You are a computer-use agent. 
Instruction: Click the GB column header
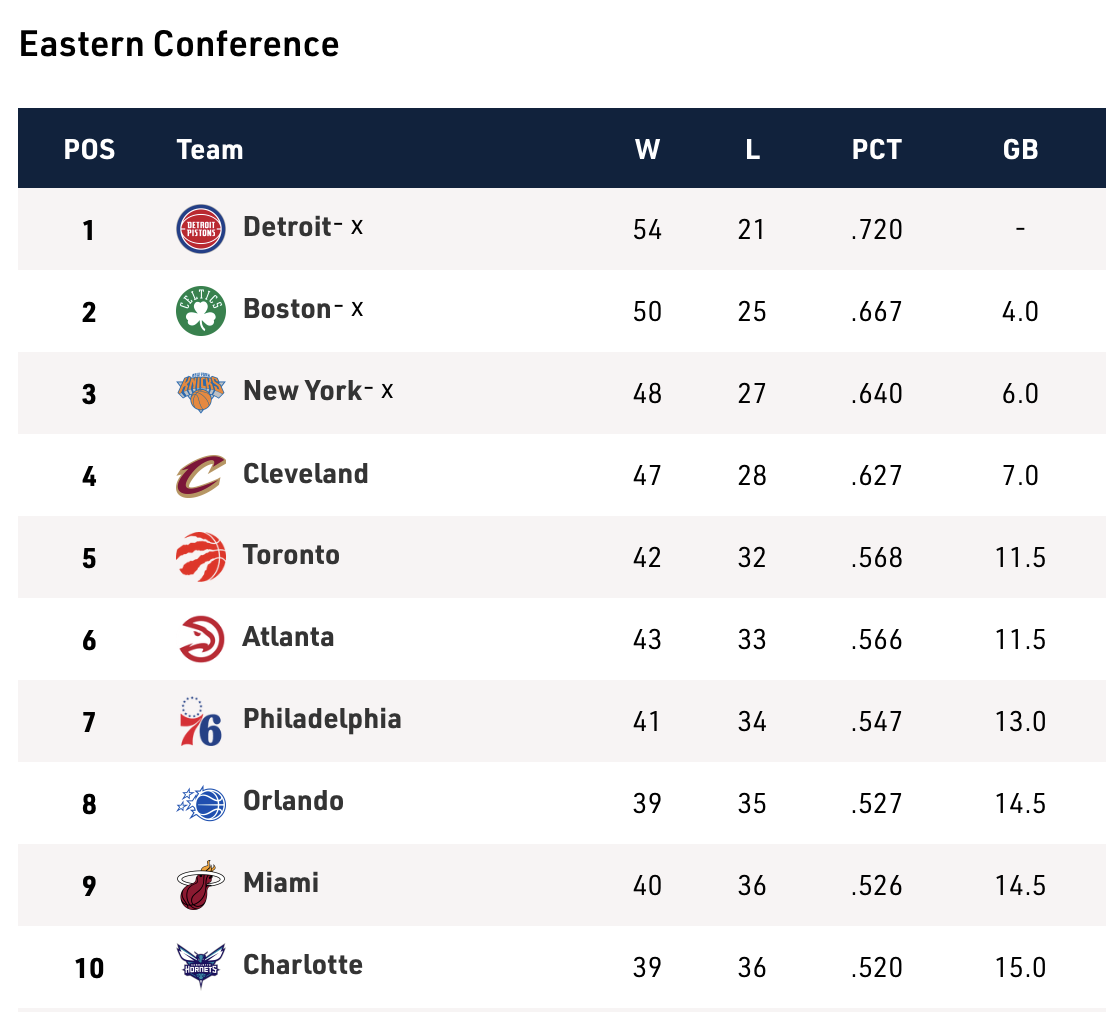tap(1020, 150)
